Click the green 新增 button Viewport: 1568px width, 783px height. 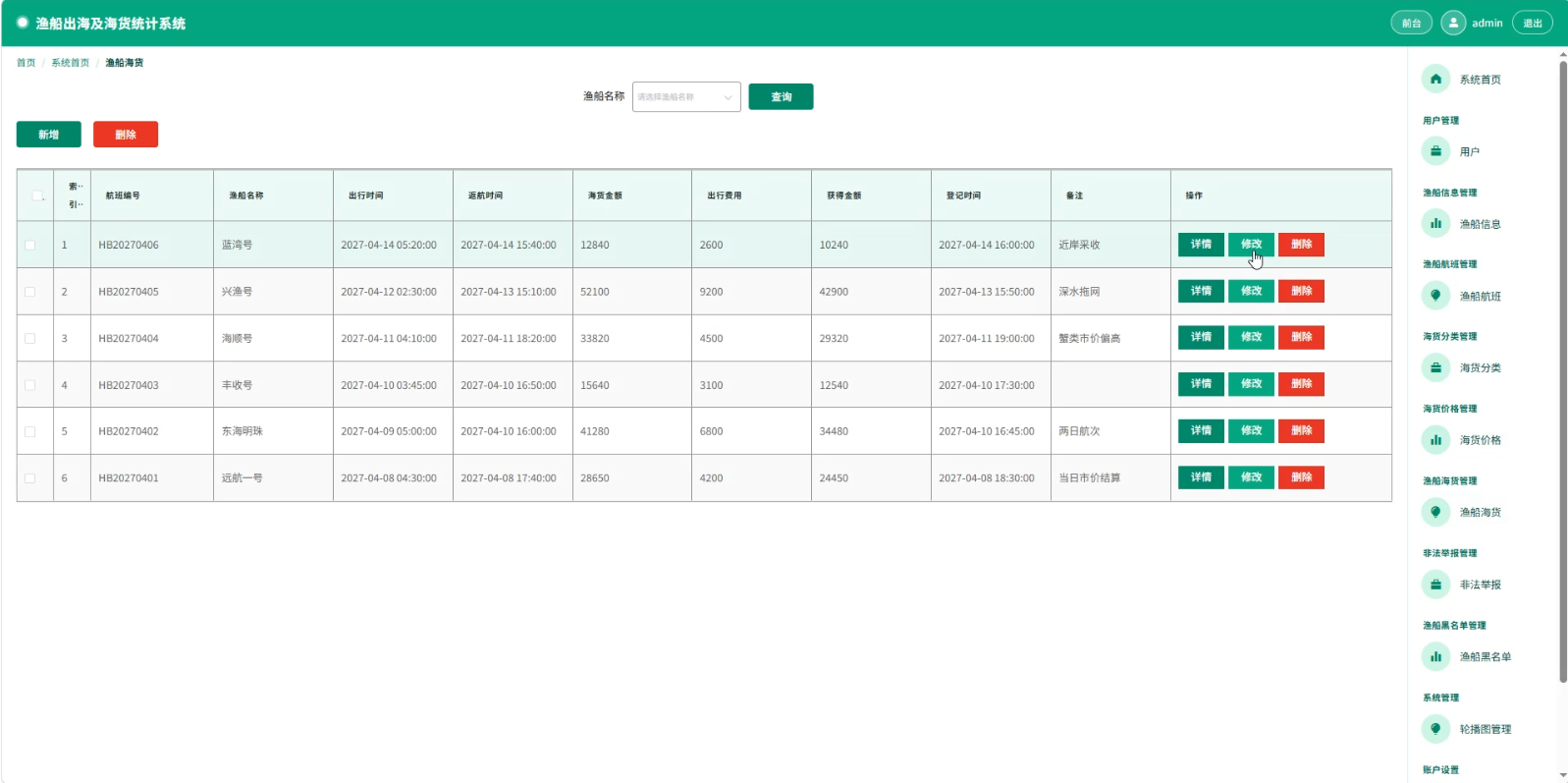coord(49,135)
